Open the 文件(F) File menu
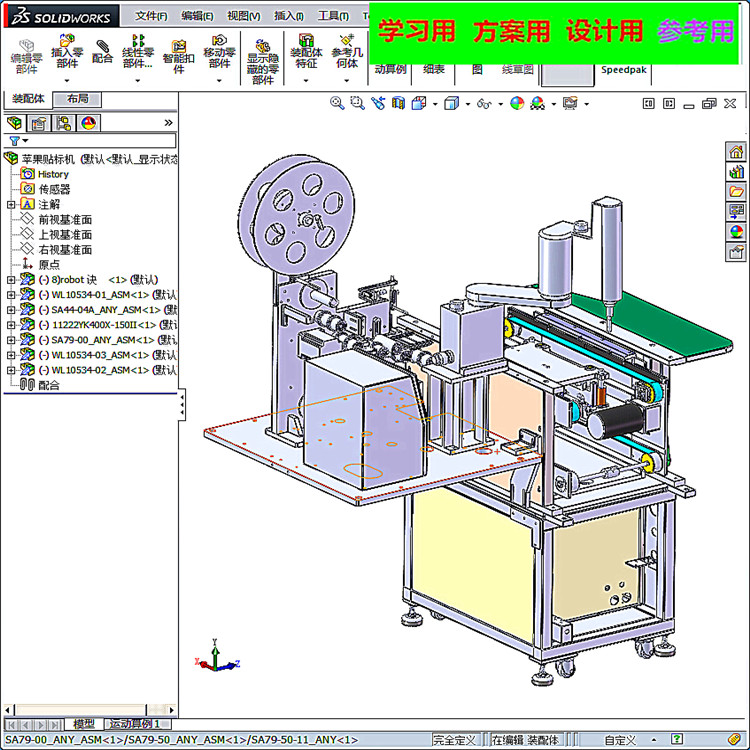The image size is (750, 750). [151, 16]
